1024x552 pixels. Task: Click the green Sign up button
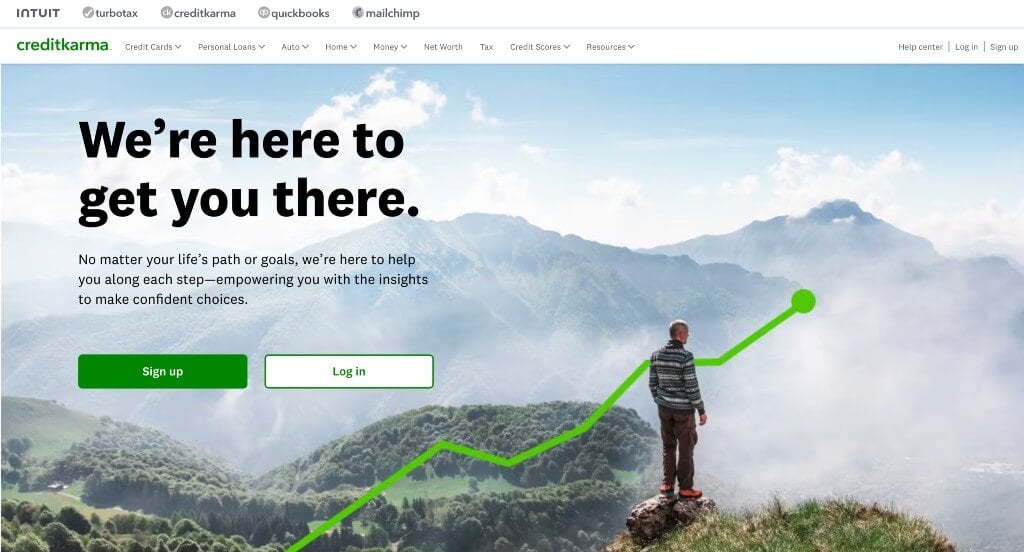pyautogui.click(x=163, y=371)
